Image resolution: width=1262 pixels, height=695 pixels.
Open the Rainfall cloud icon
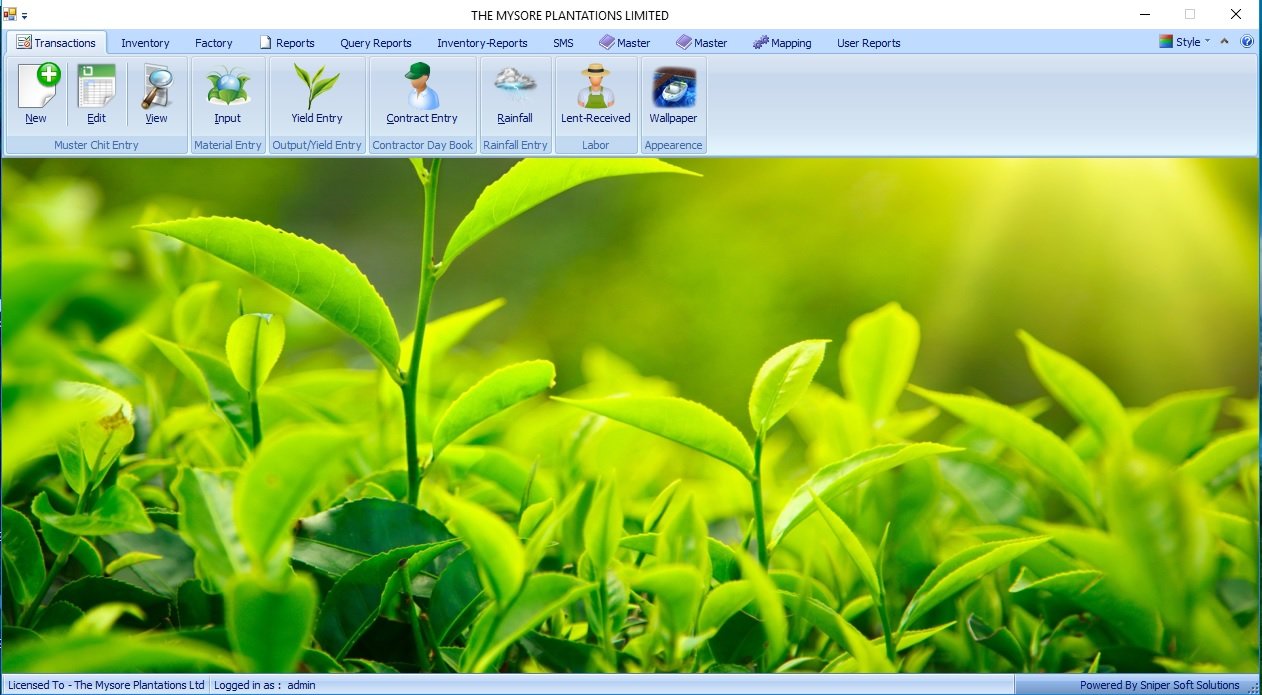point(515,94)
